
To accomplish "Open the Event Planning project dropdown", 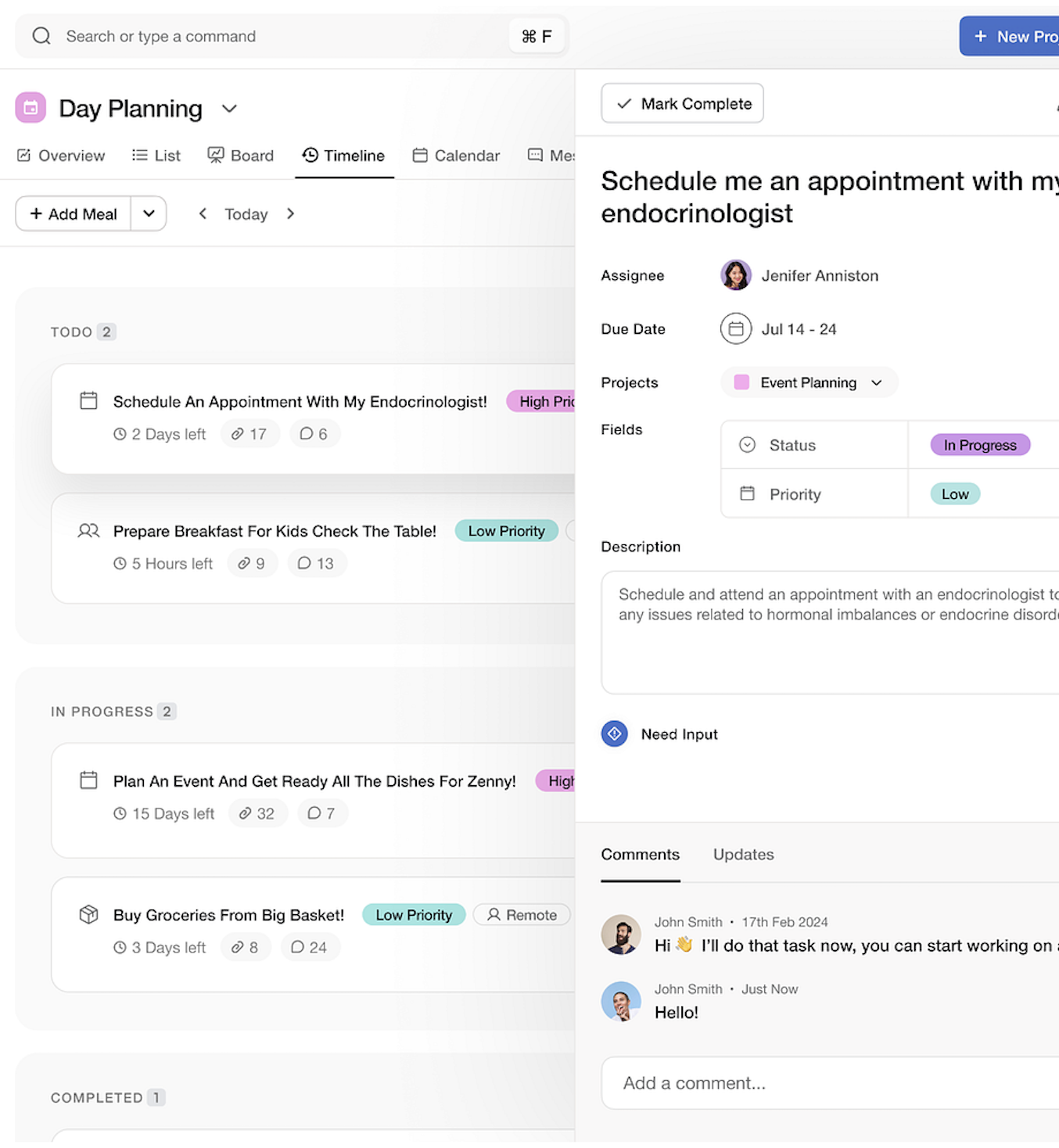I will pos(809,382).
